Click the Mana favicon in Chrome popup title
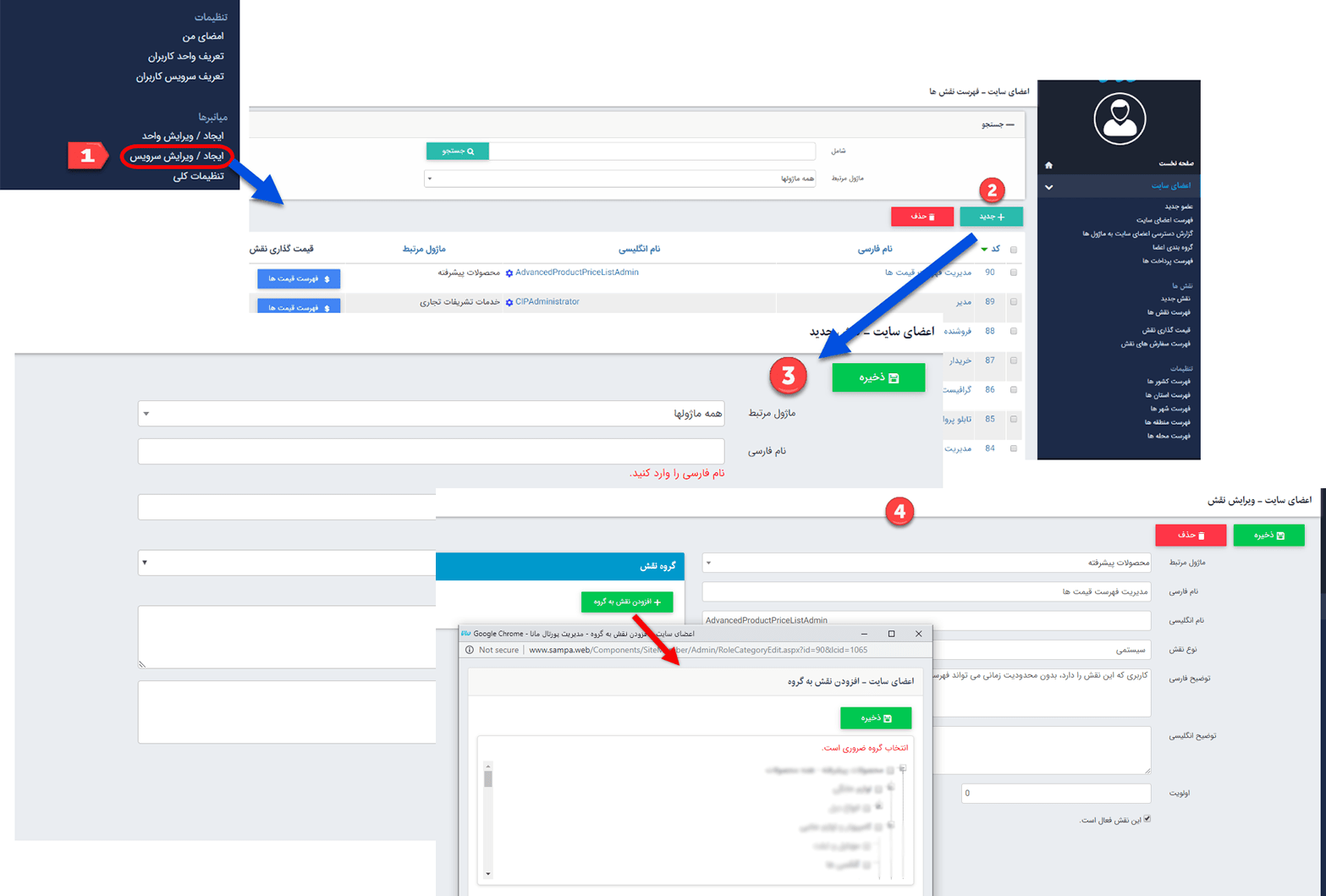1326x896 pixels. click(x=466, y=633)
